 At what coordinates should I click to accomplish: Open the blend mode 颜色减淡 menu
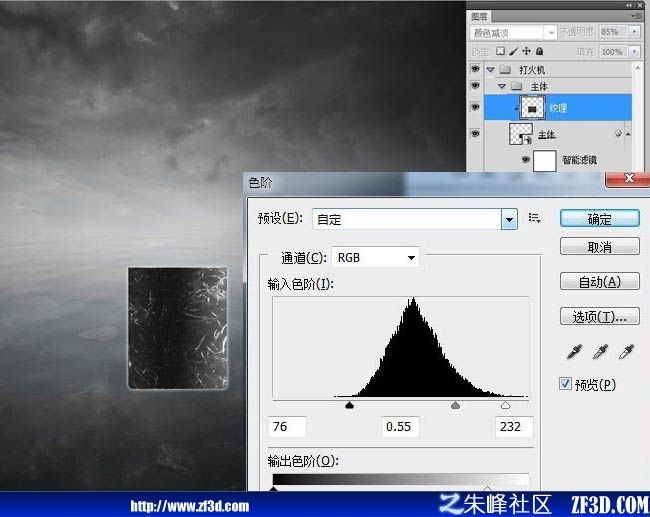tap(513, 32)
